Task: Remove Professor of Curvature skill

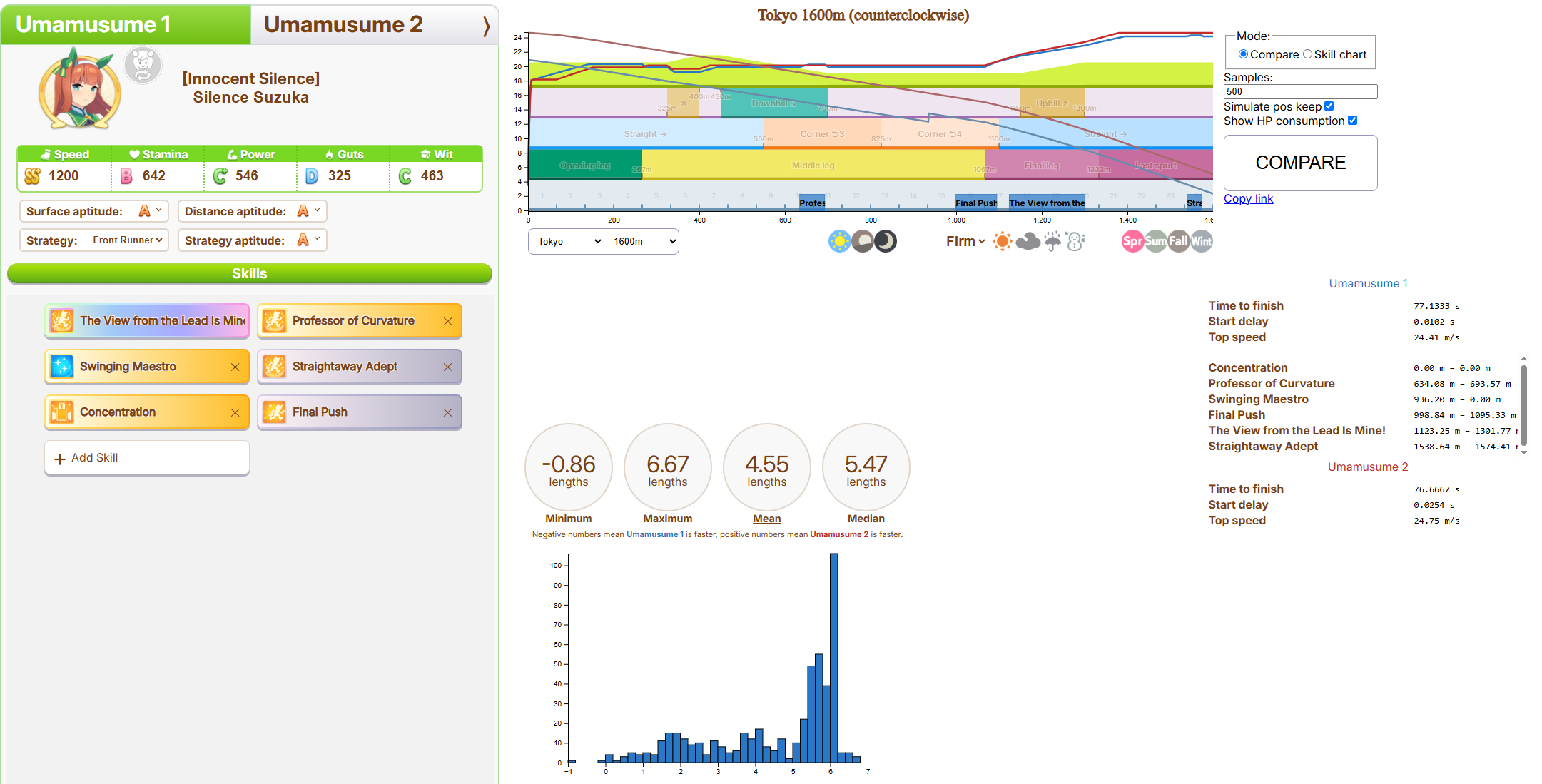Action: coord(447,321)
